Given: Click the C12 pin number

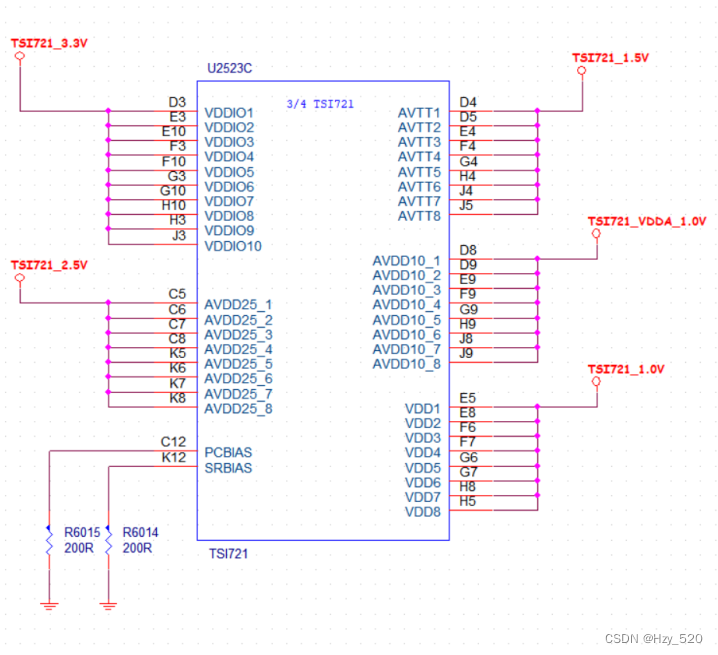Looking at the screenshot, I should (173, 441).
